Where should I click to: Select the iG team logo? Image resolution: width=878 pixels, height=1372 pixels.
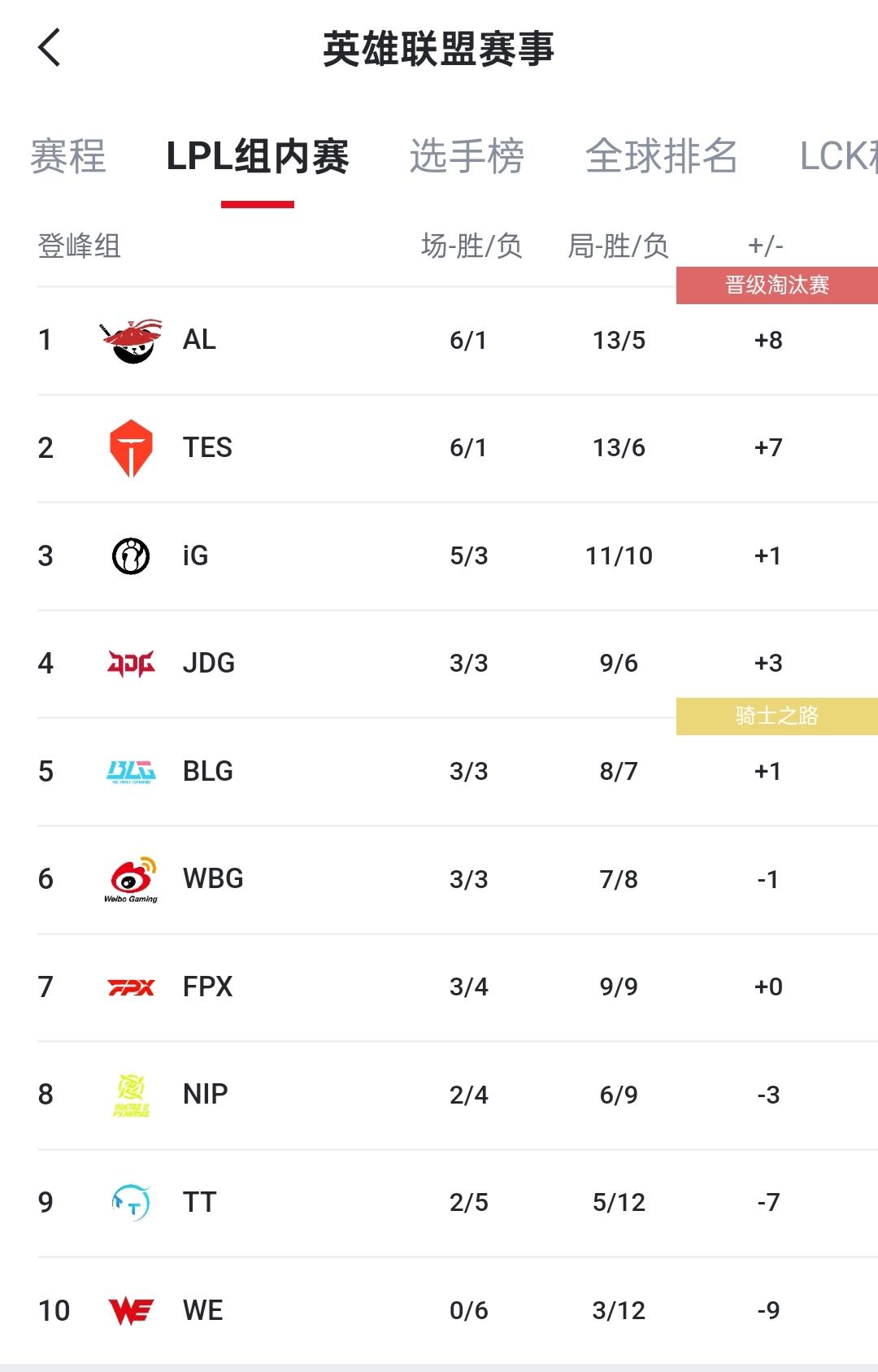pos(131,555)
